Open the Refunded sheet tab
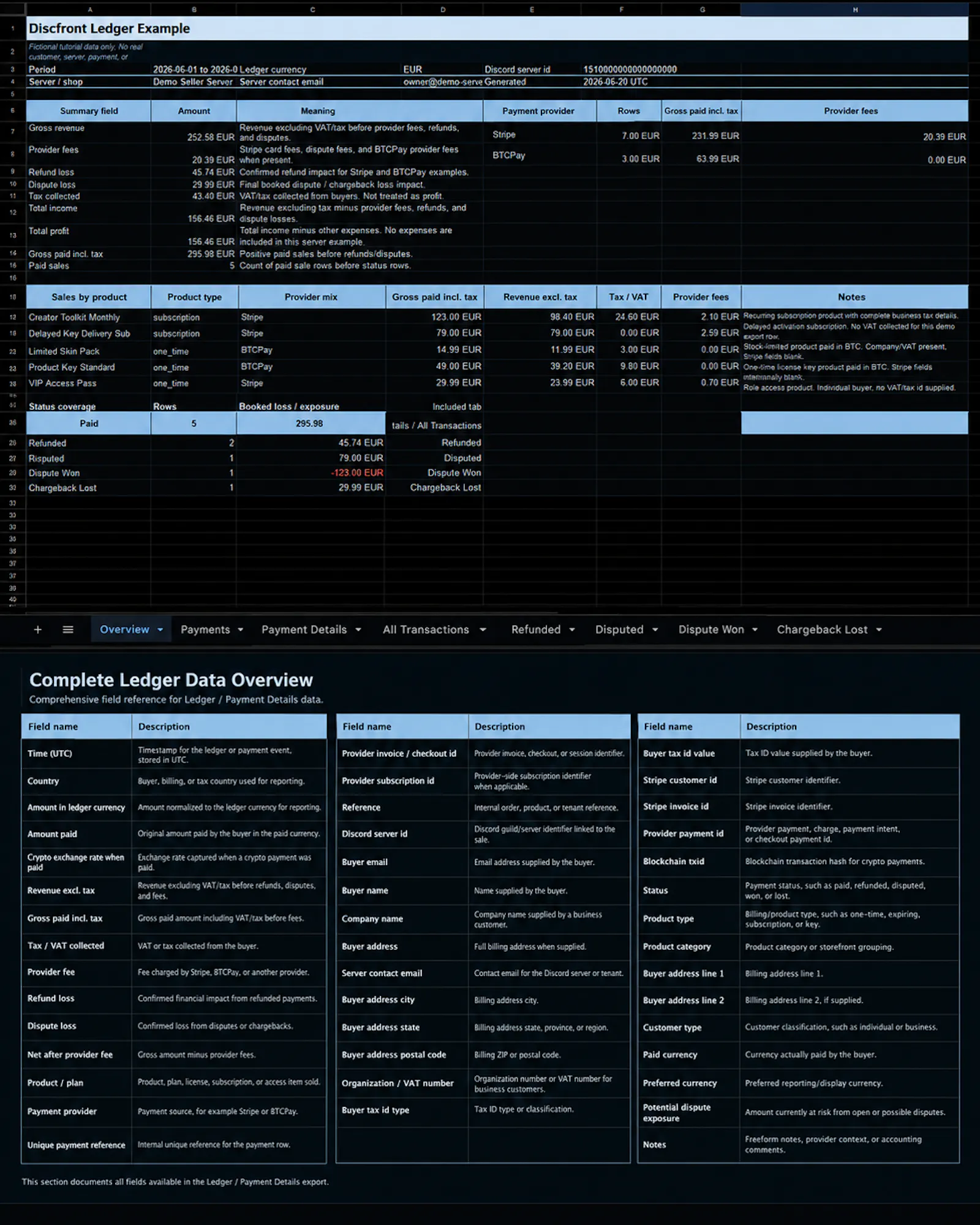Image resolution: width=980 pixels, height=1225 pixels. [x=536, y=629]
